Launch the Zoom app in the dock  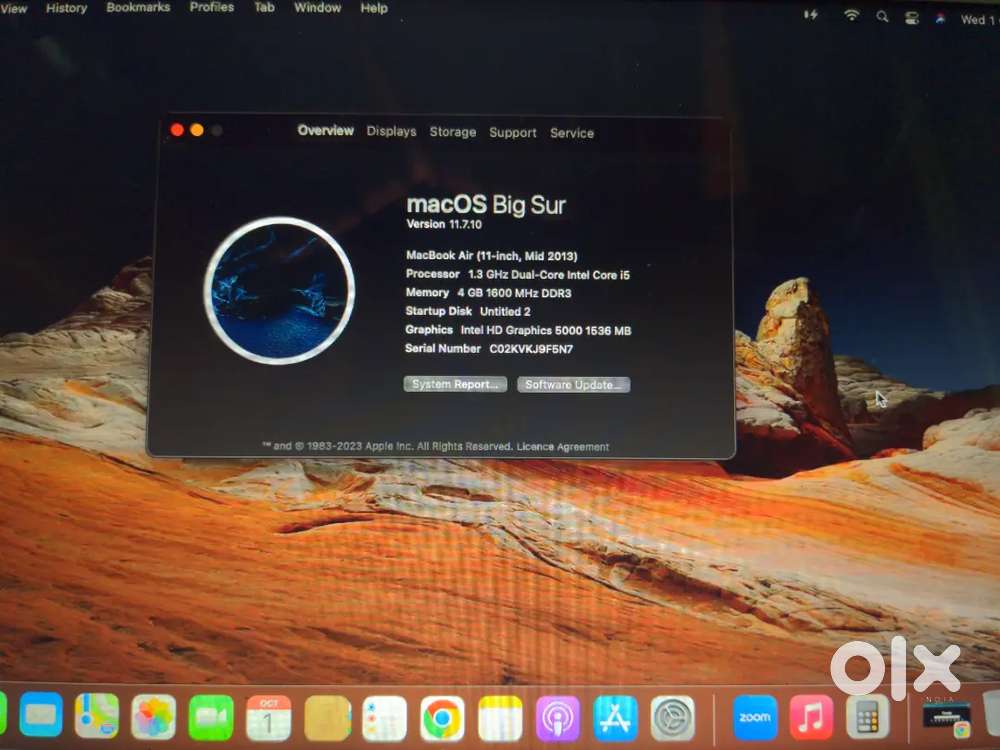pos(755,716)
